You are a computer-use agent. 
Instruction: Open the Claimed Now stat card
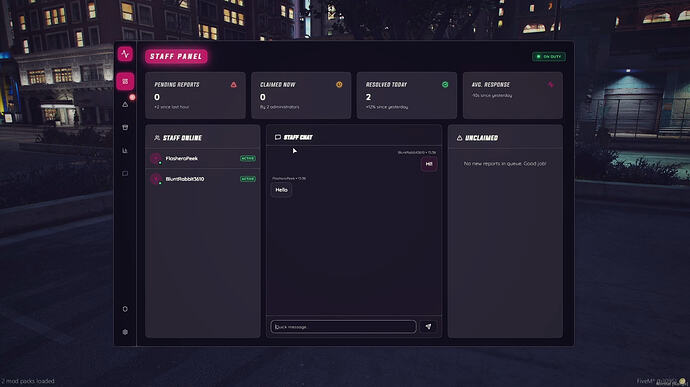[301, 96]
